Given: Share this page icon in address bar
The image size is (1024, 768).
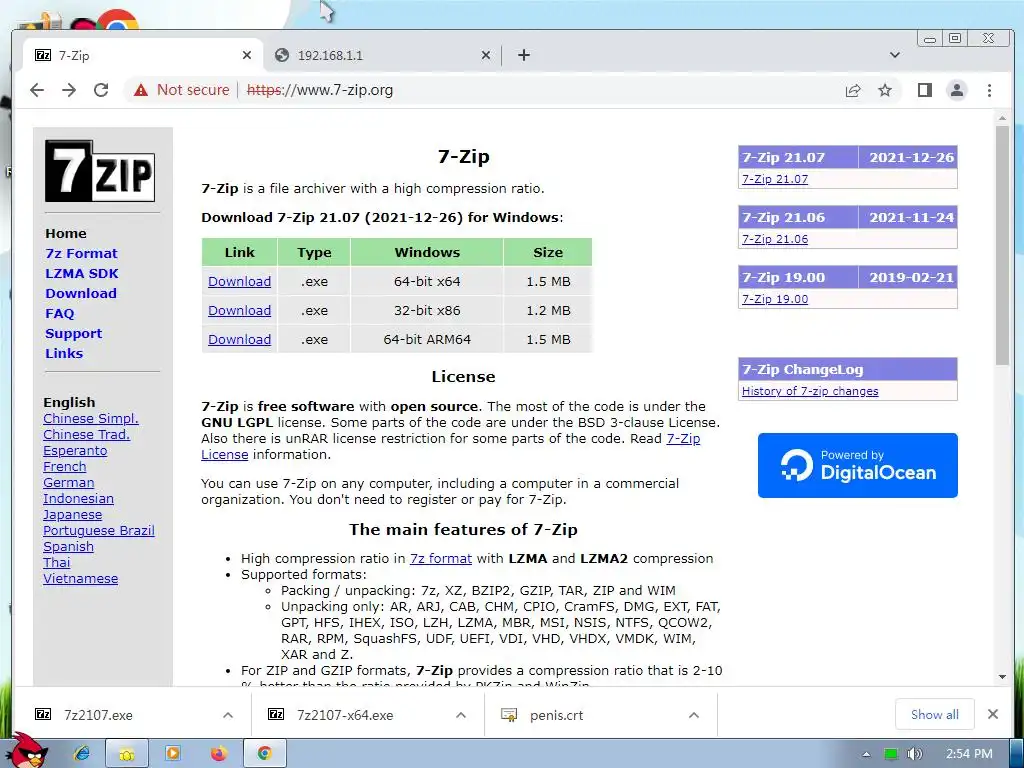Looking at the screenshot, I should tap(853, 90).
